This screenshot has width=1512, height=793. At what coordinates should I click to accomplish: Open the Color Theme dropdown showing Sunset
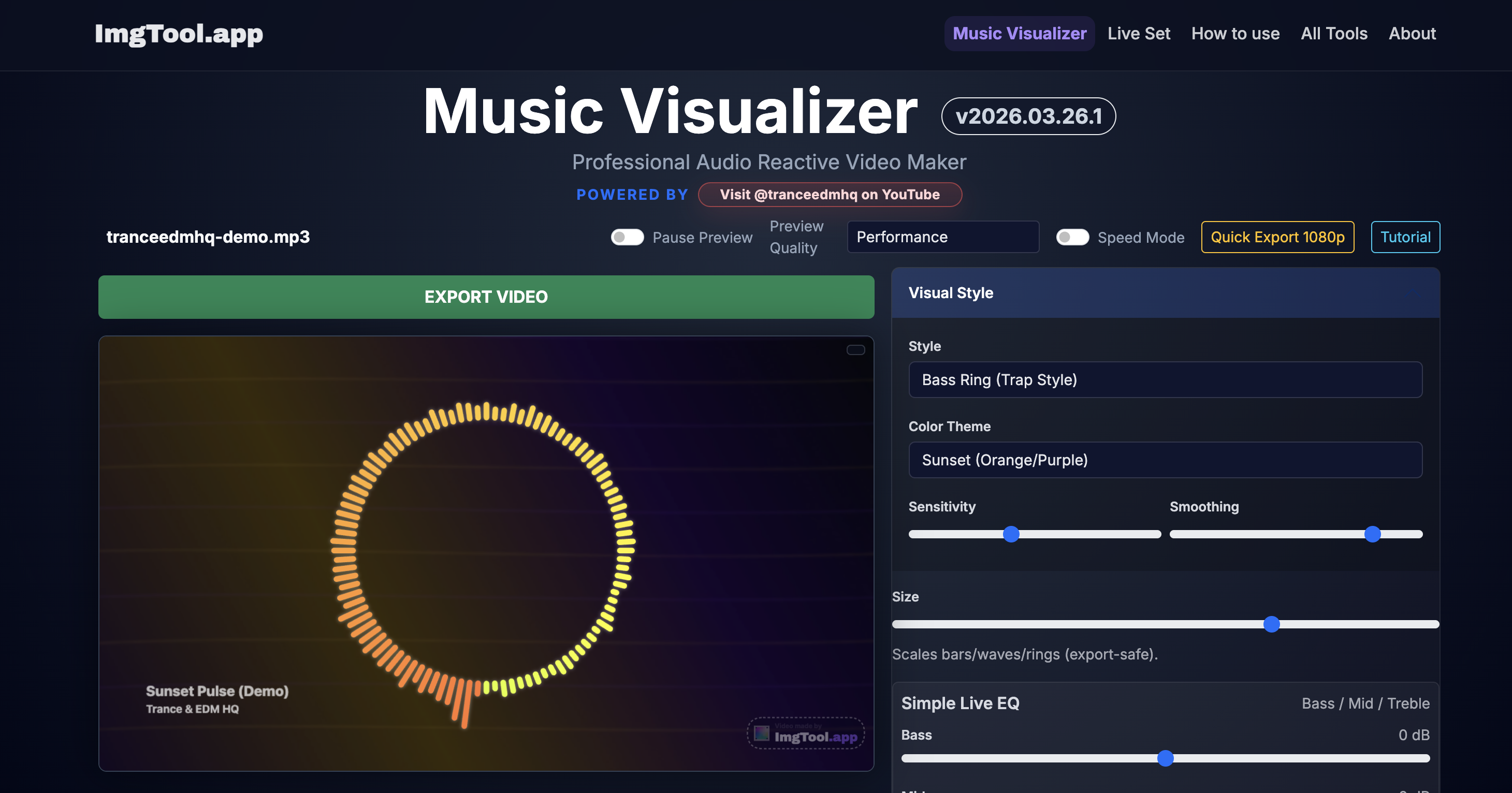1165,460
